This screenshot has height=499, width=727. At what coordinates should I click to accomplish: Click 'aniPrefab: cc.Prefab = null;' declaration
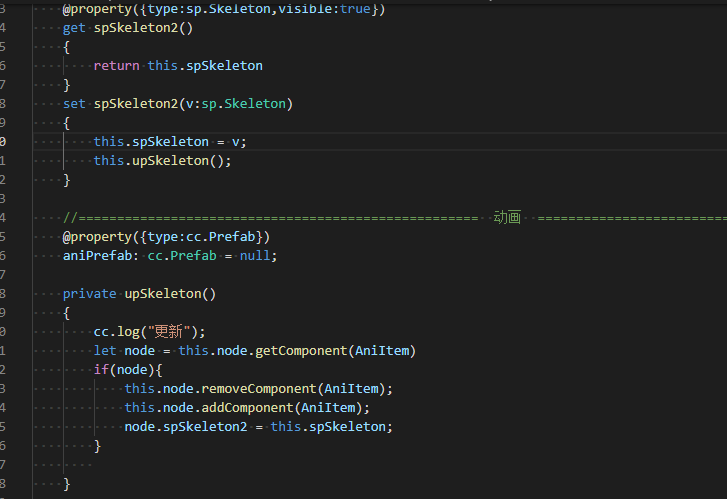pyautogui.click(x=170, y=256)
